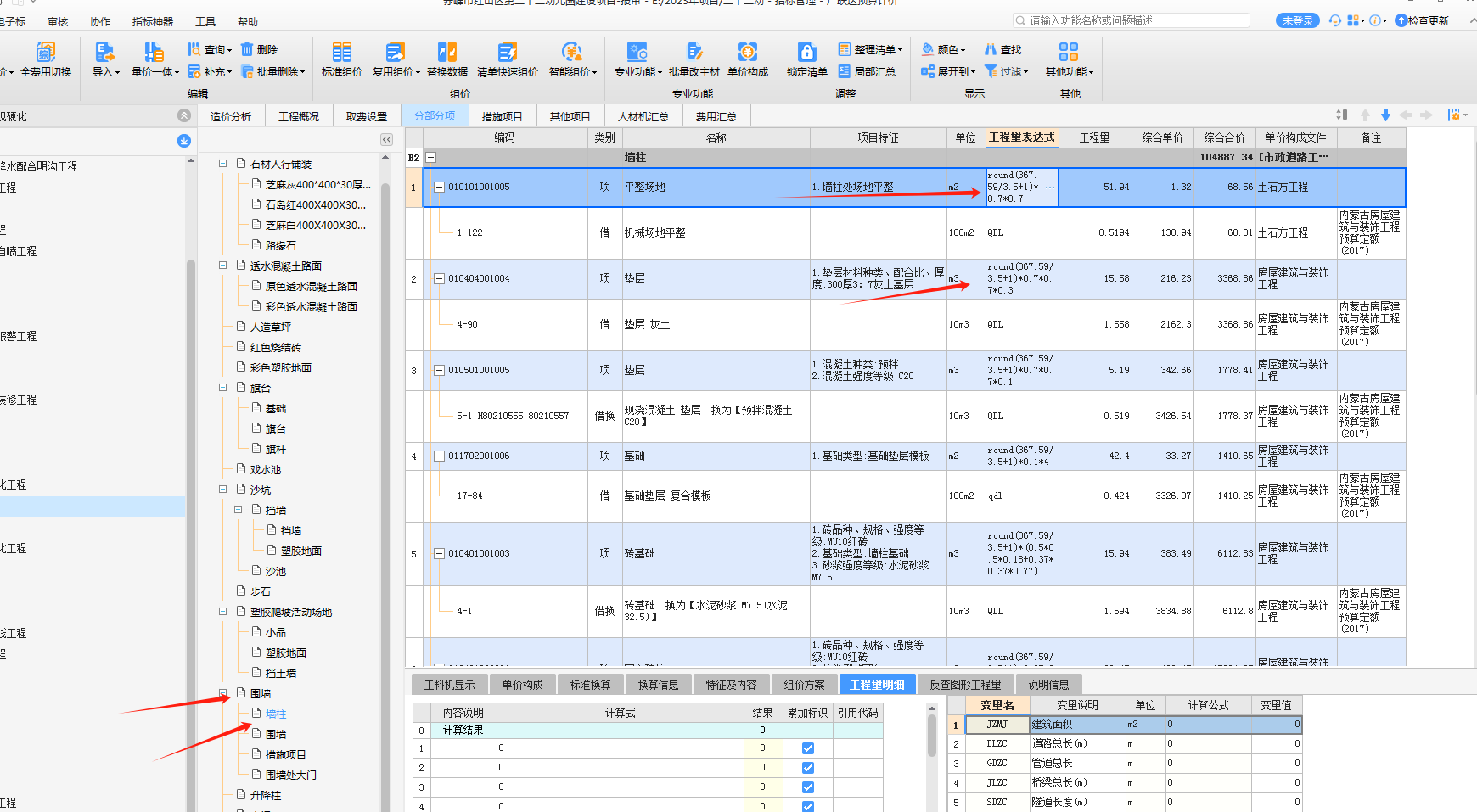The height and width of the screenshot is (812, 1477).
Task: Open the 其他功能 tool
Action: click(1070, 59)
